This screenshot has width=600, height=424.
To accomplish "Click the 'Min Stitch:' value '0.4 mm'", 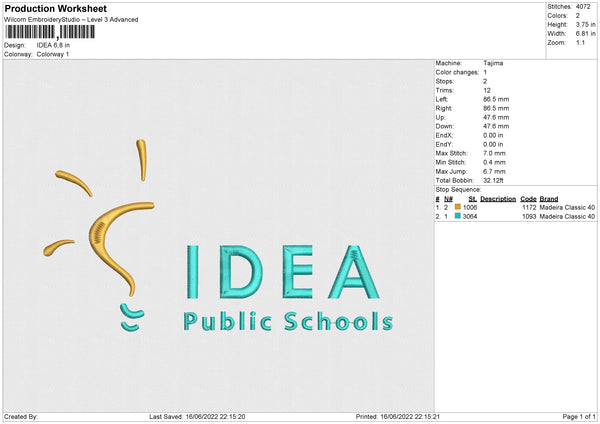I will 494,162.
